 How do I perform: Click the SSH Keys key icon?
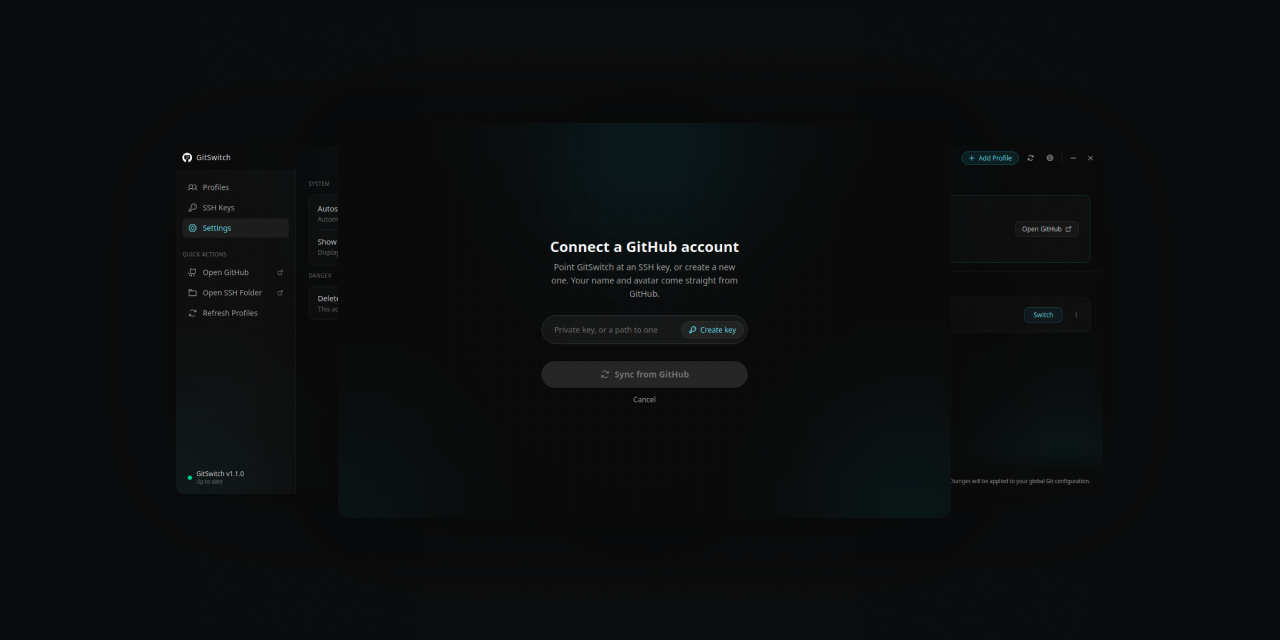pyautogui.click(x=193, y=208)
